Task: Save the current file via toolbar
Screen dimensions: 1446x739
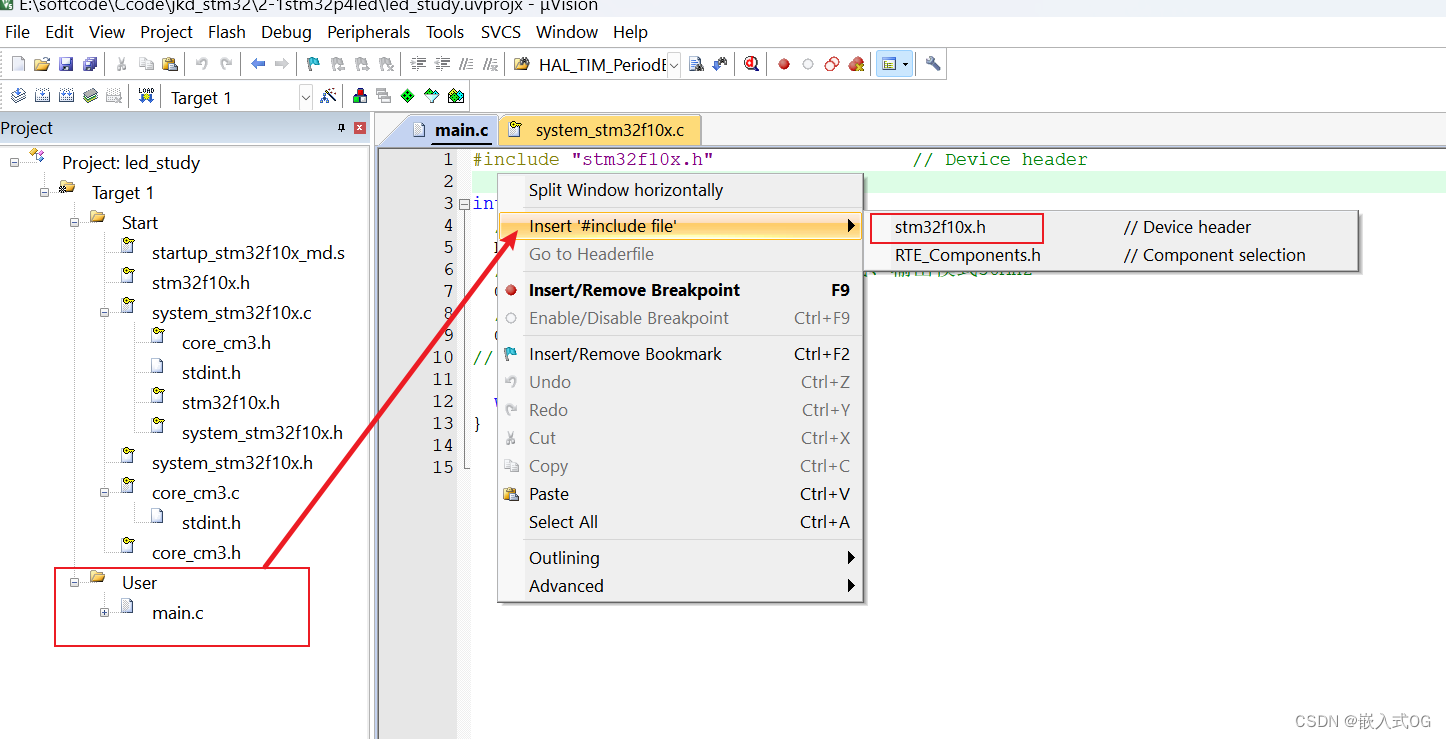Action: point(66,64)
